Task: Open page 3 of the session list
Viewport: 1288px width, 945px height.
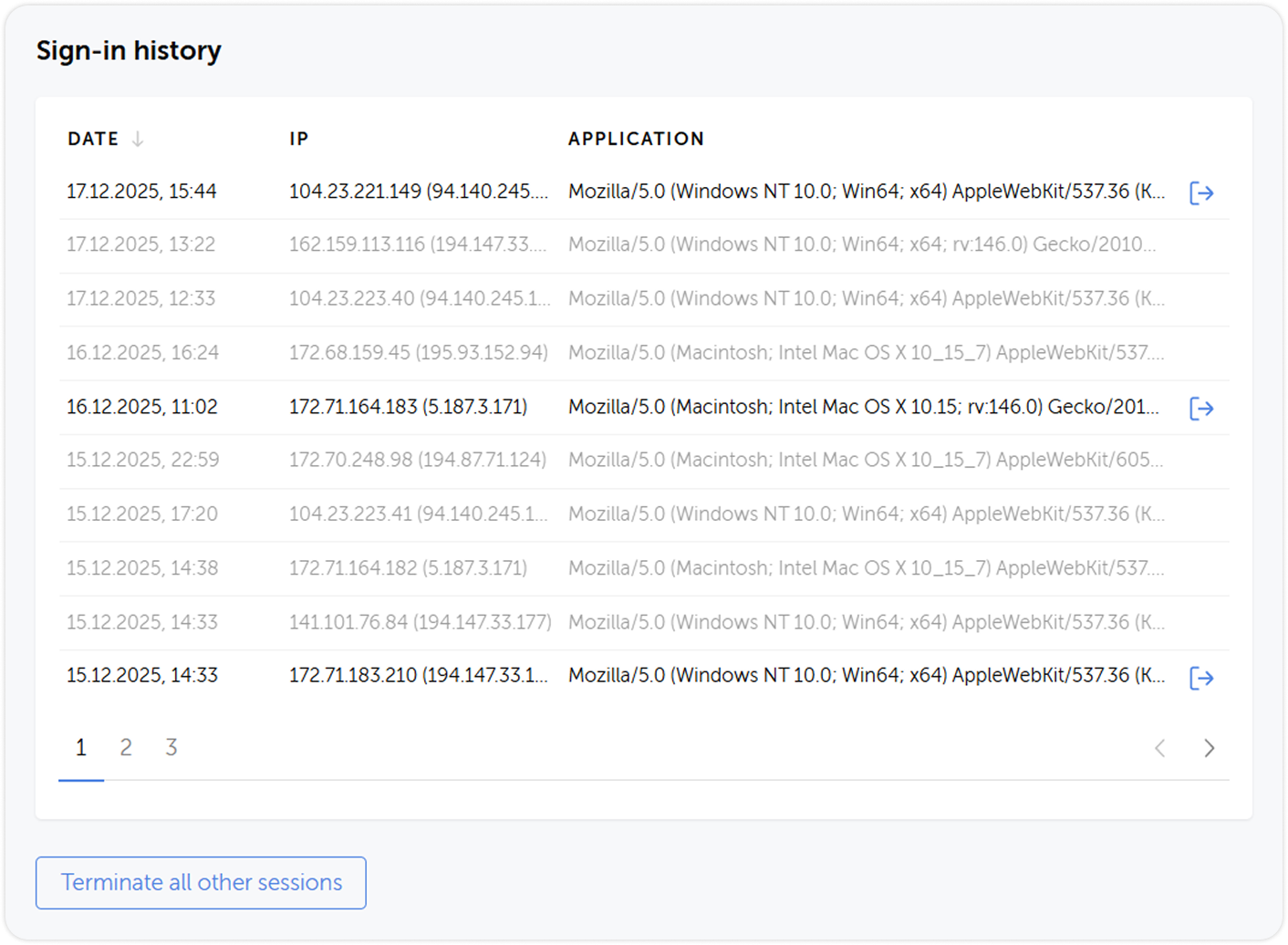Action: click(171, 748)
